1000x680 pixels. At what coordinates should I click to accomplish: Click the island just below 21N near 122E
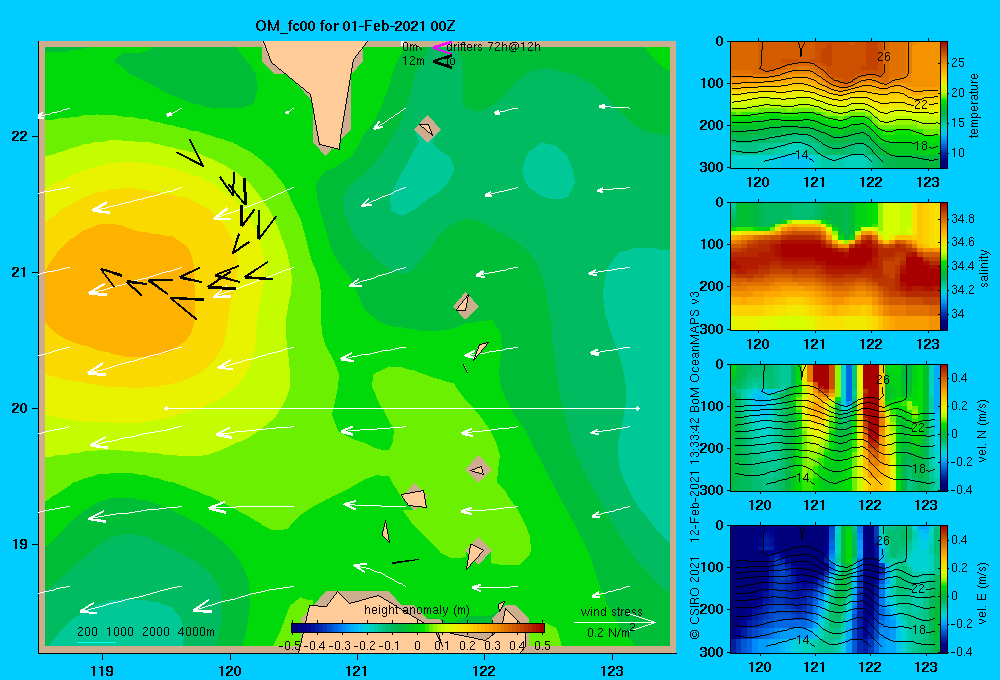(466, 305)
